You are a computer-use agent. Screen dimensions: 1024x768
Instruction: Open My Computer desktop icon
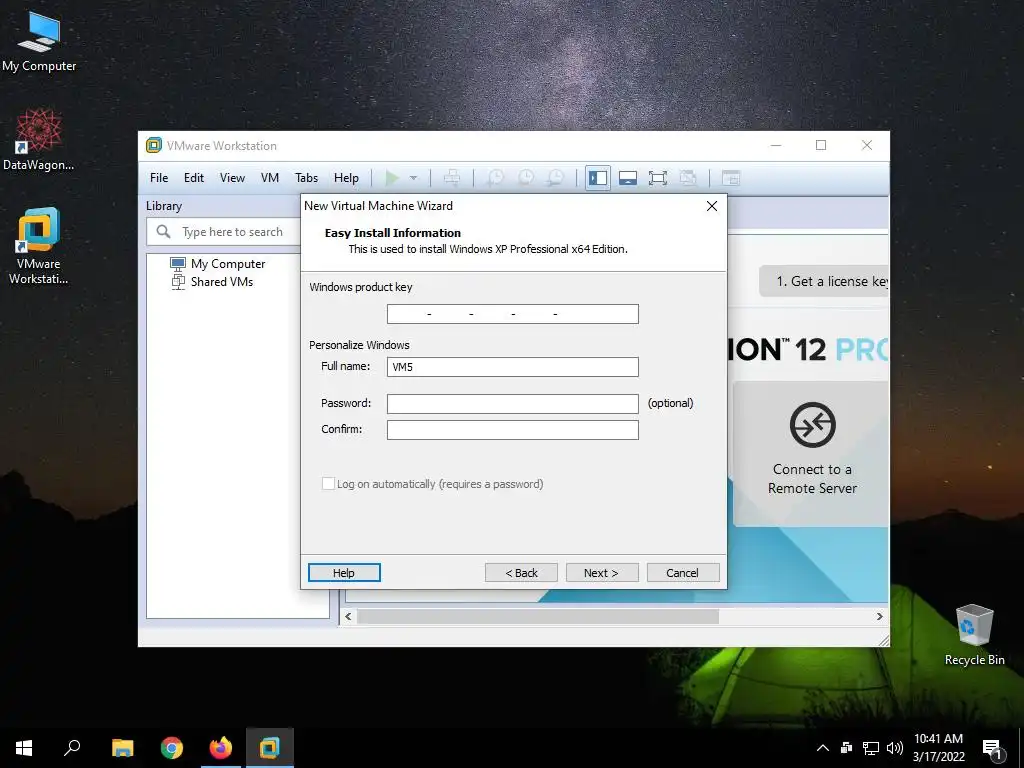pyautogui.click(x=39, y=42)
